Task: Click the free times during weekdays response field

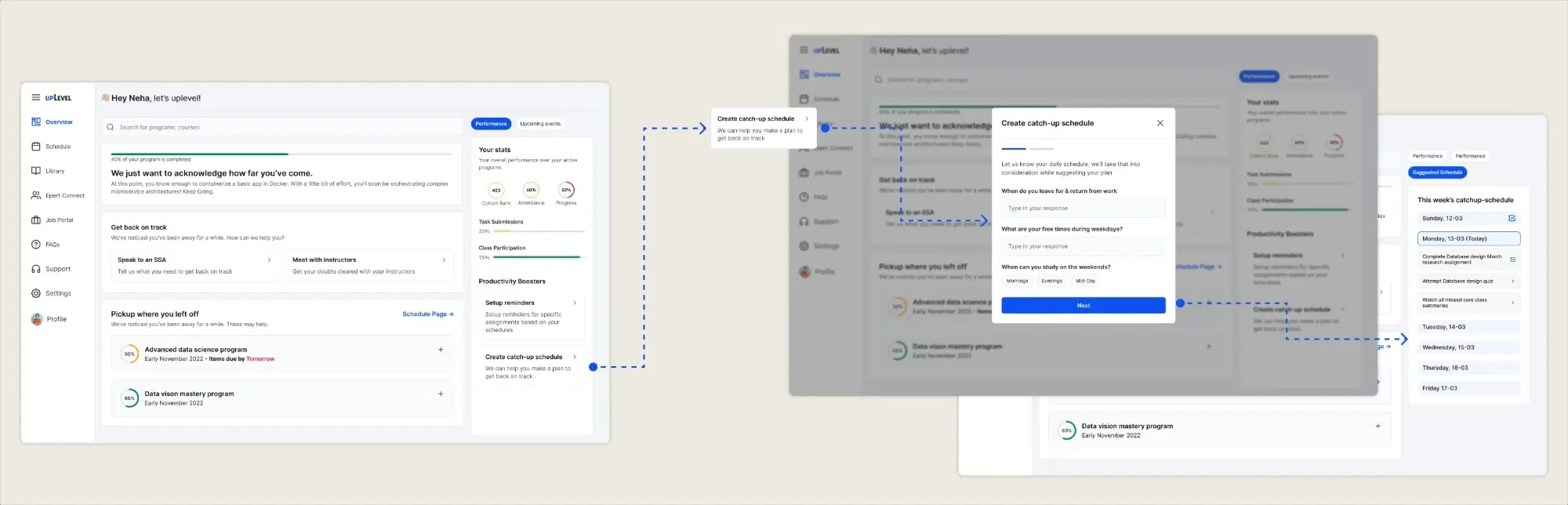Action: 1083,246
